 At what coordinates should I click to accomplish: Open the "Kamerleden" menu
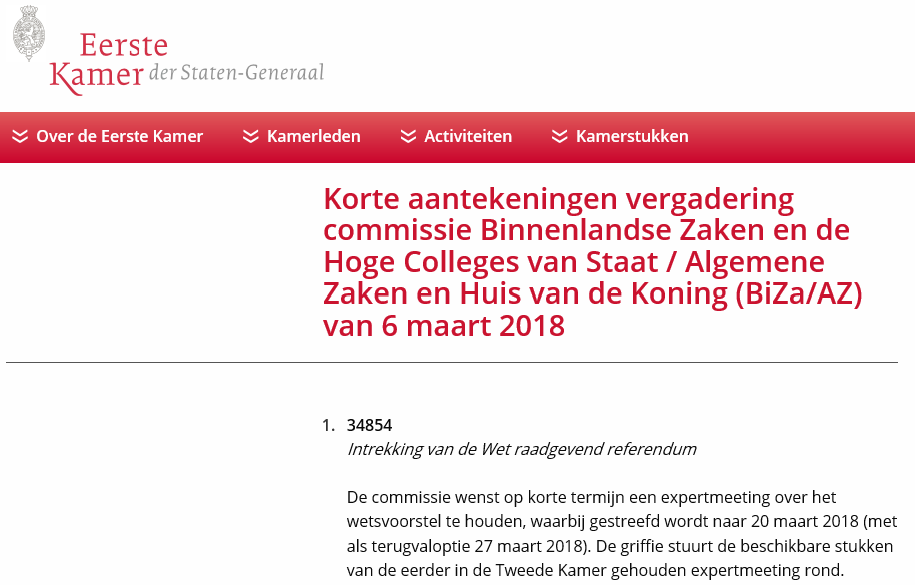click(313, 136)
